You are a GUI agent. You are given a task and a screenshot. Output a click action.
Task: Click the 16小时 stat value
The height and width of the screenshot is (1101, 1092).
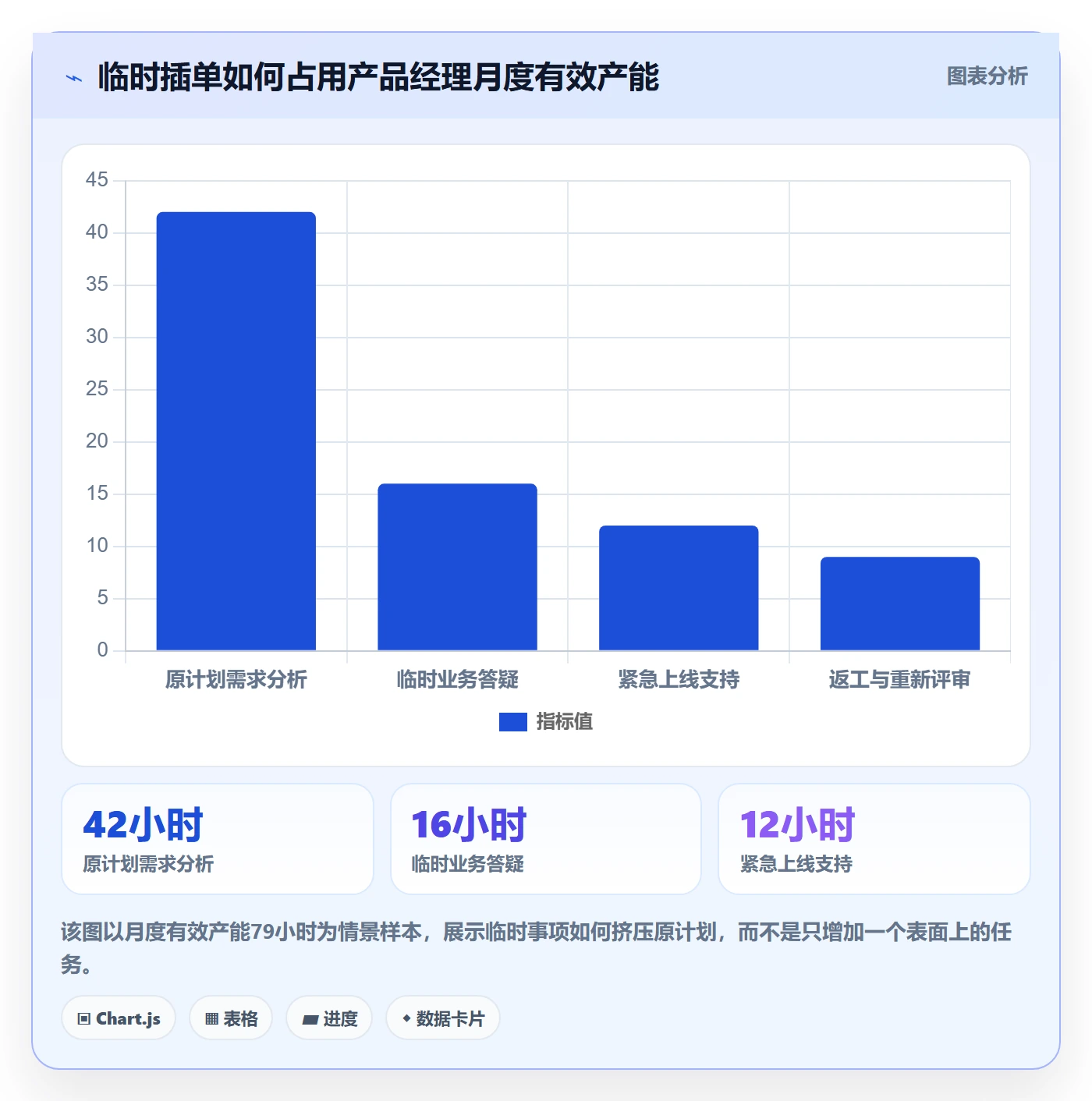coord(470,825)
